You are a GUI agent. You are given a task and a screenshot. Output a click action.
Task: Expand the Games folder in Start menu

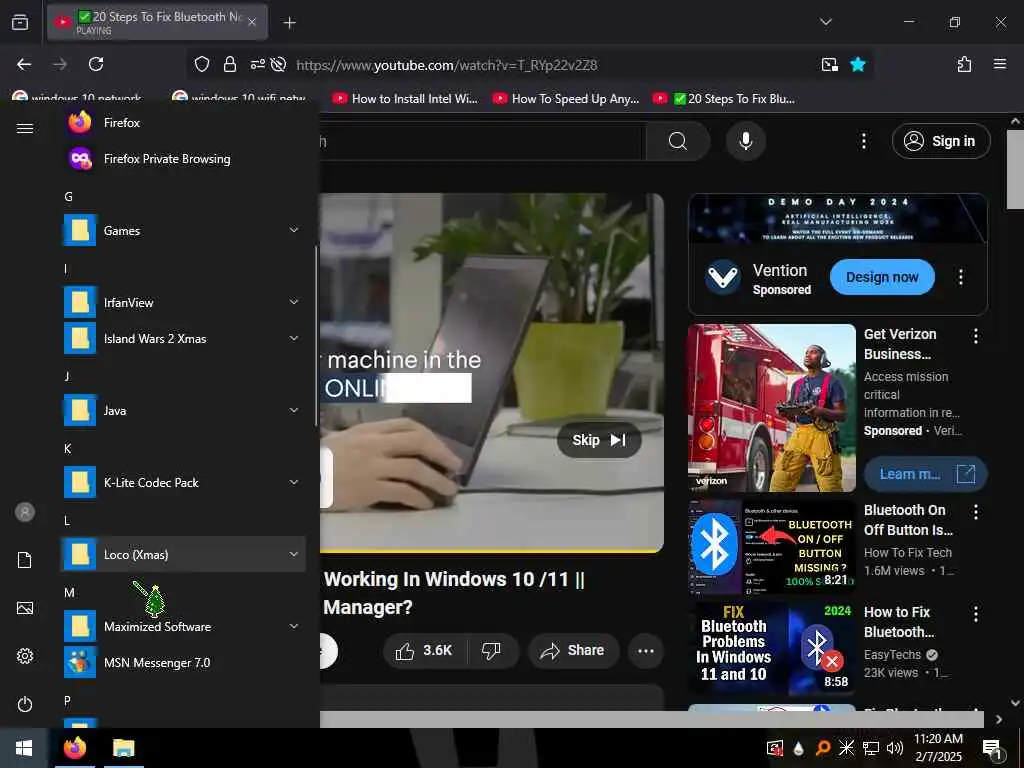pyautogui.click(x=184, y=231)
